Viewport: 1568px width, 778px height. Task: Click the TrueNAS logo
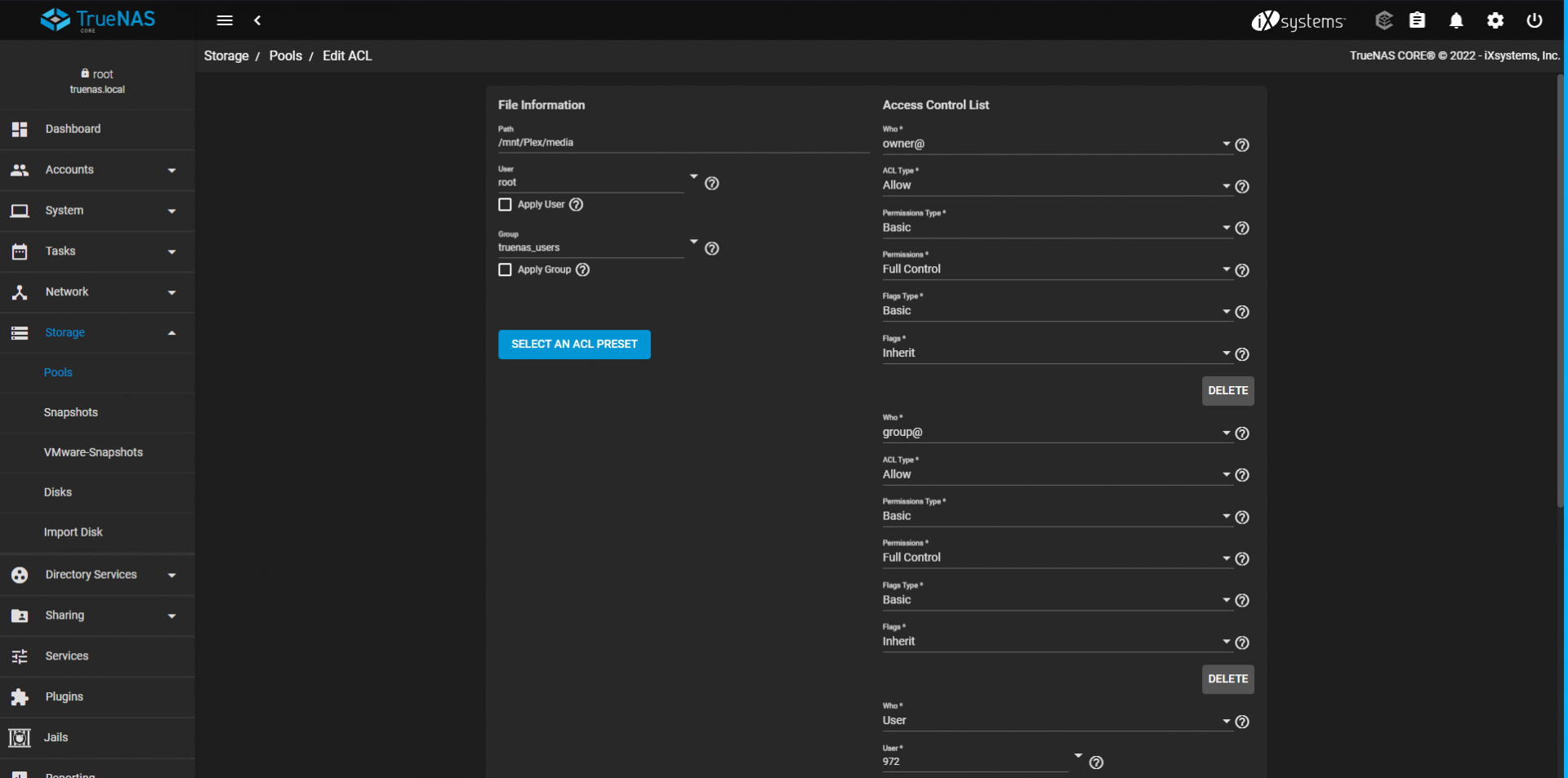tap(98, 20)
